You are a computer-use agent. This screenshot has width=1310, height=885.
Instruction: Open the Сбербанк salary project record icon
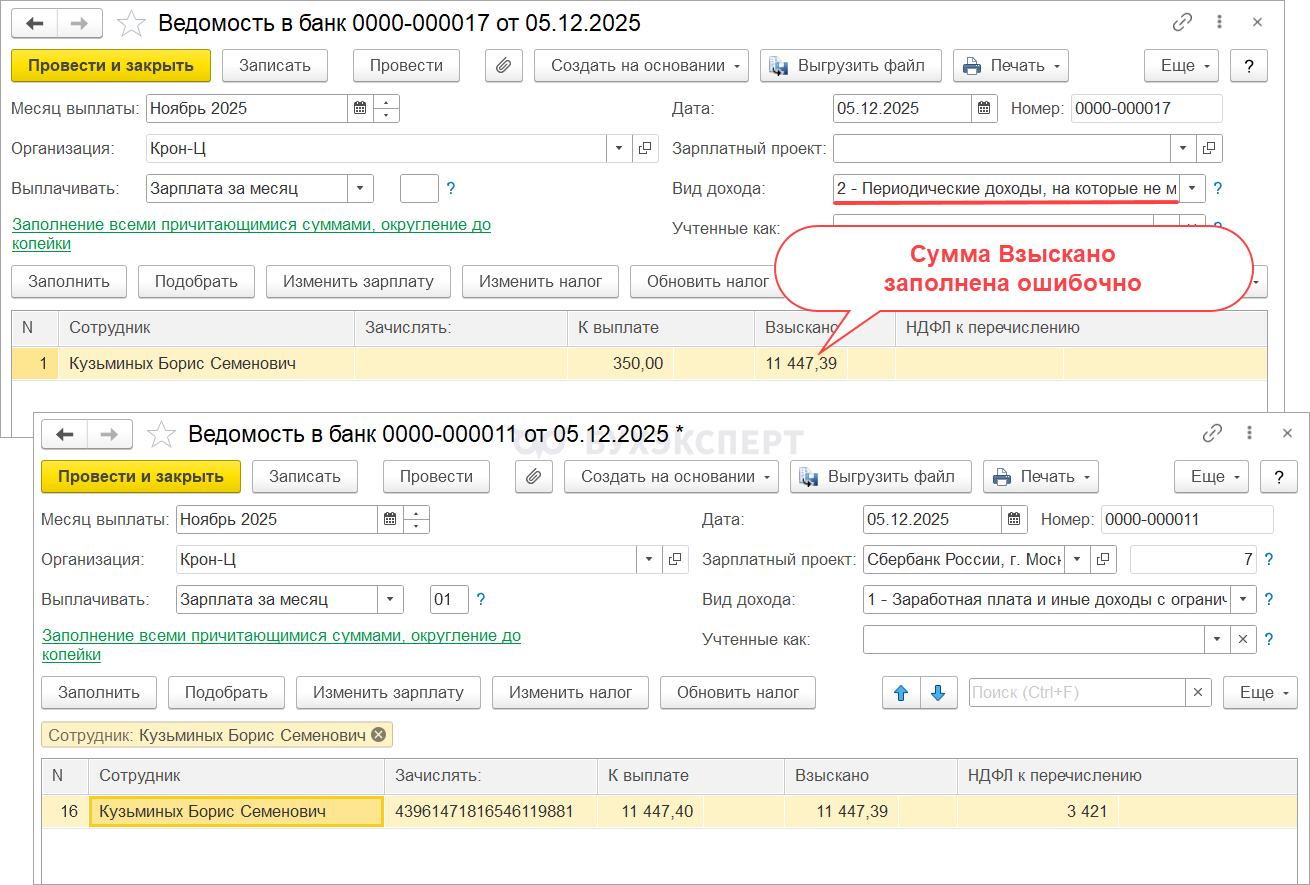[x=1104, y=559]
